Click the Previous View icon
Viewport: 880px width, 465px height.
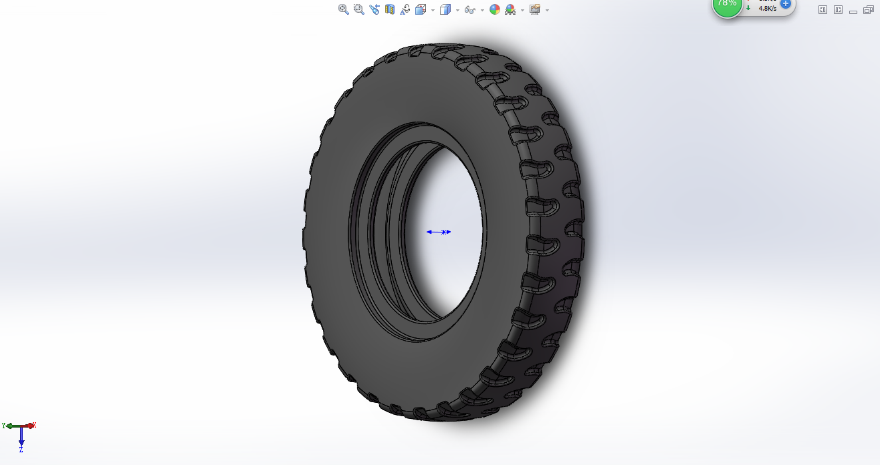[x=374, y=10]
